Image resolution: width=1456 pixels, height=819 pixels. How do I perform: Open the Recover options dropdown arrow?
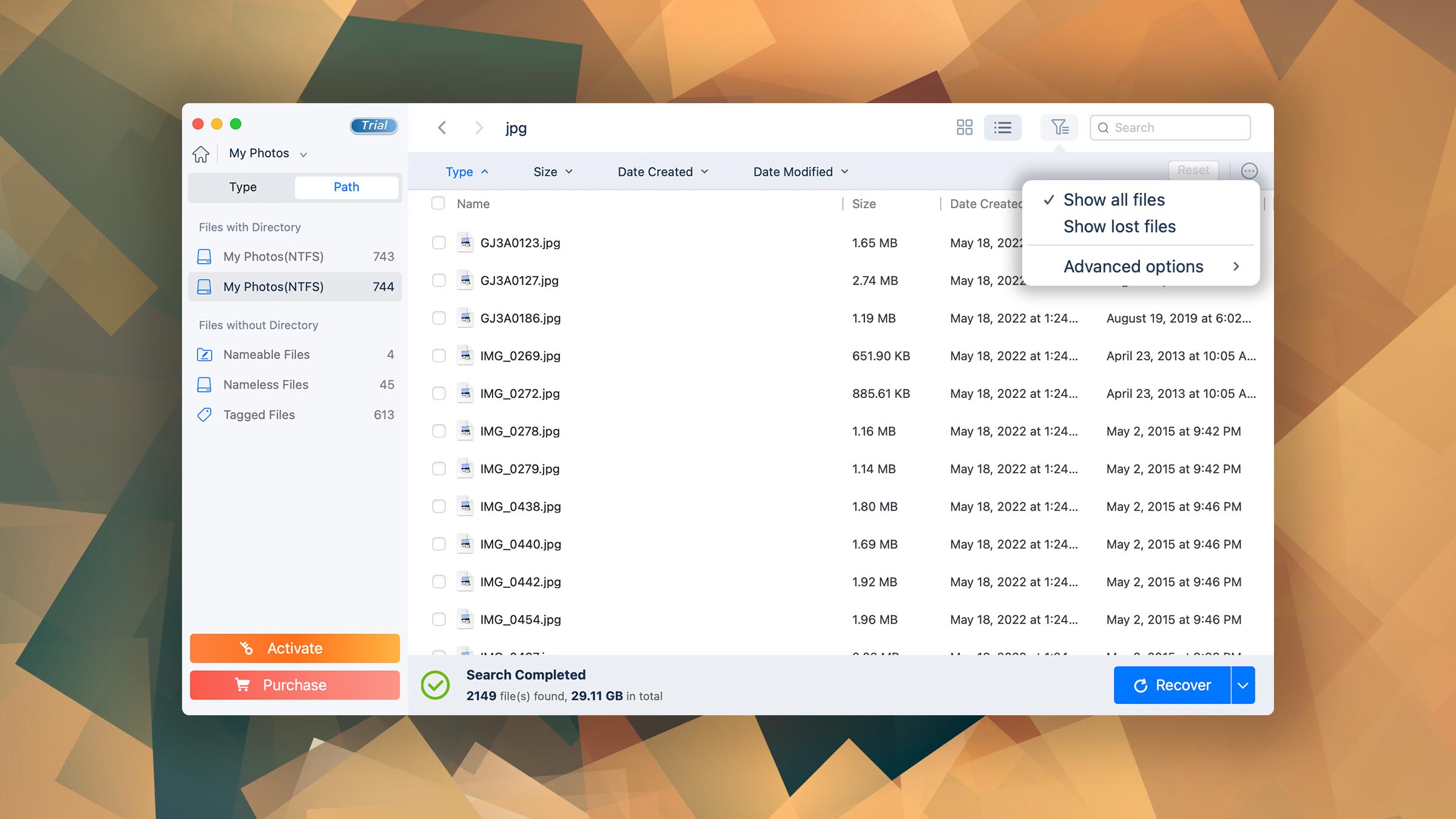(1243, 686)
